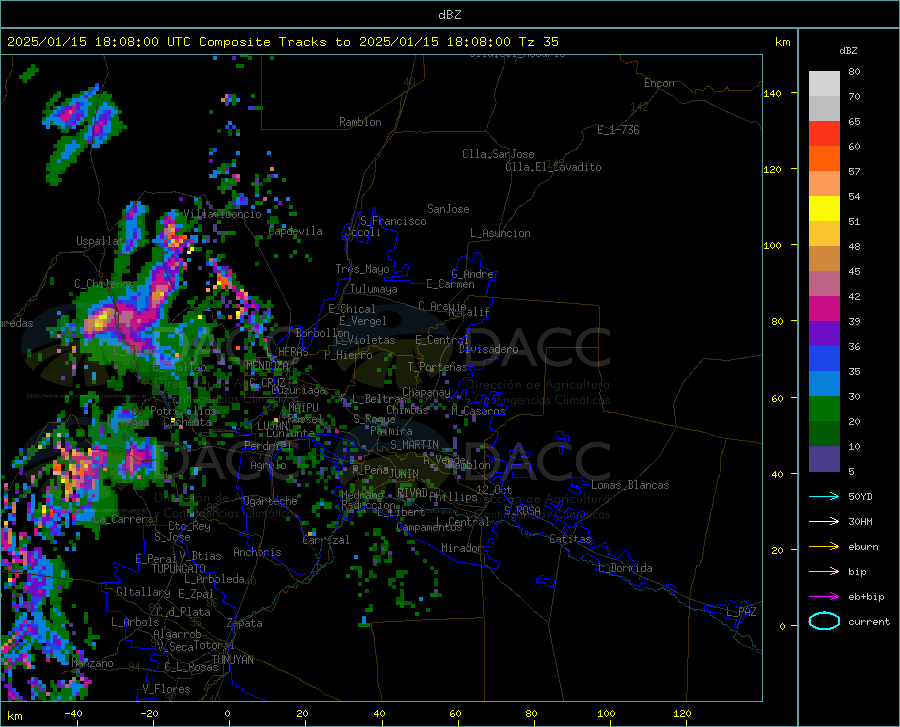Screen dimensions: 900x727
Task: Choose the tan swatch between 48 and 45
Action: [x=824, y=259]
